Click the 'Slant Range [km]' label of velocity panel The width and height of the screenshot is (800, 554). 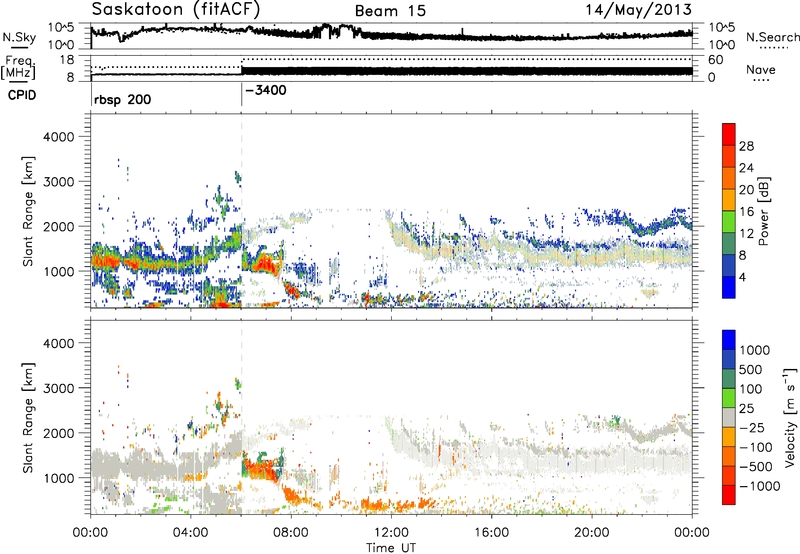tap(28, 417)
